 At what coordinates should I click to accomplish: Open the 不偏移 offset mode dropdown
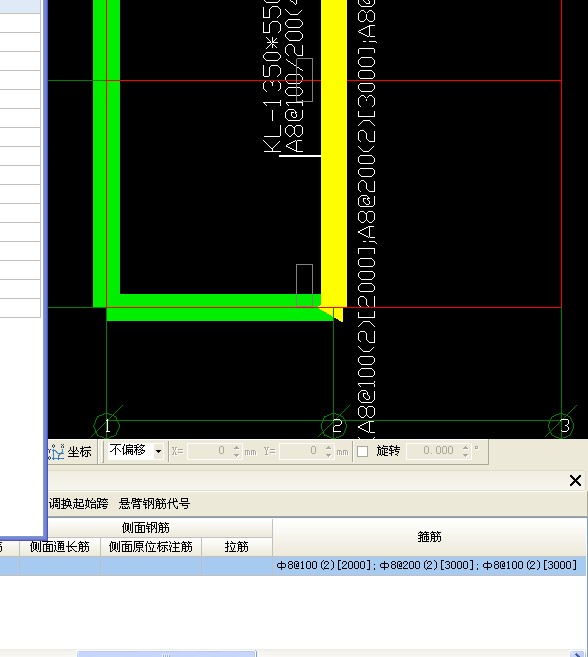point(158,451)
